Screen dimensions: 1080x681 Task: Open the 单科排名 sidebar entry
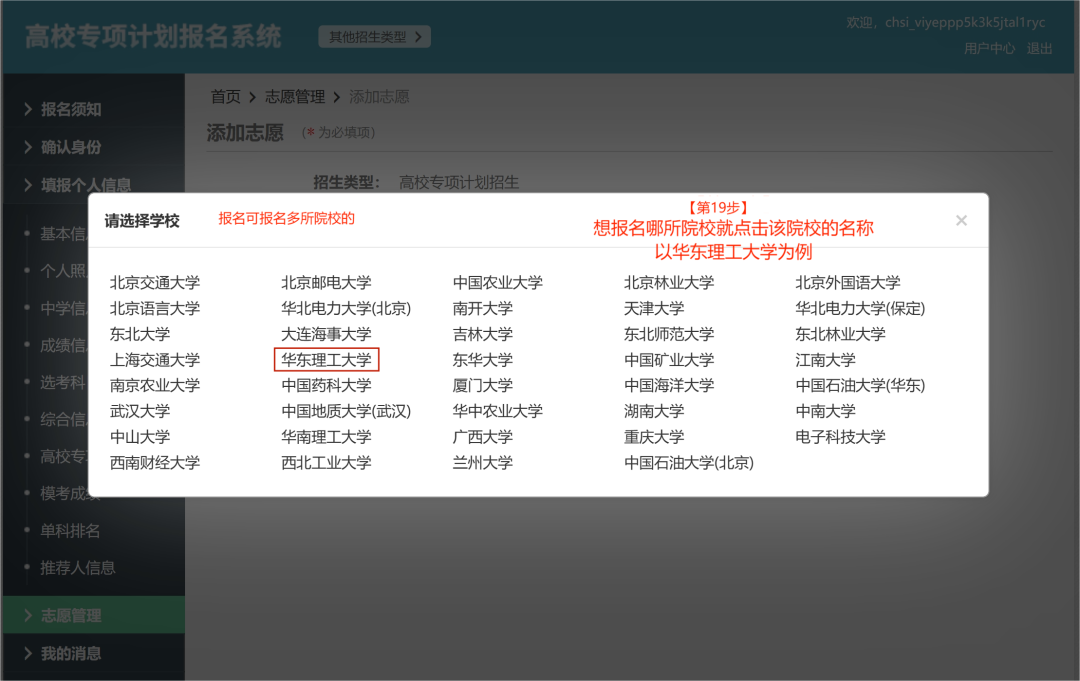(x=72, y=530)
